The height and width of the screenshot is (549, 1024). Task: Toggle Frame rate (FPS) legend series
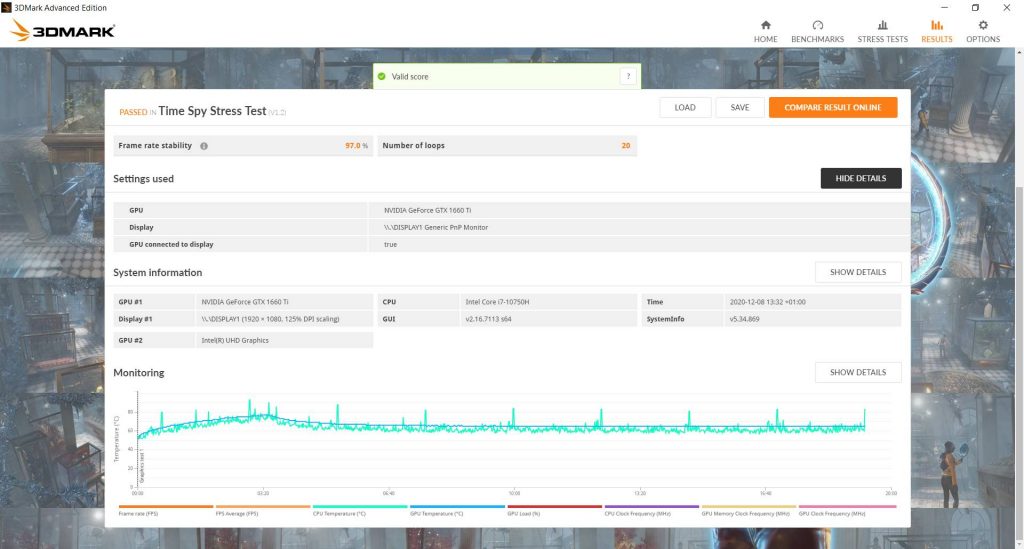pos(166,510)
